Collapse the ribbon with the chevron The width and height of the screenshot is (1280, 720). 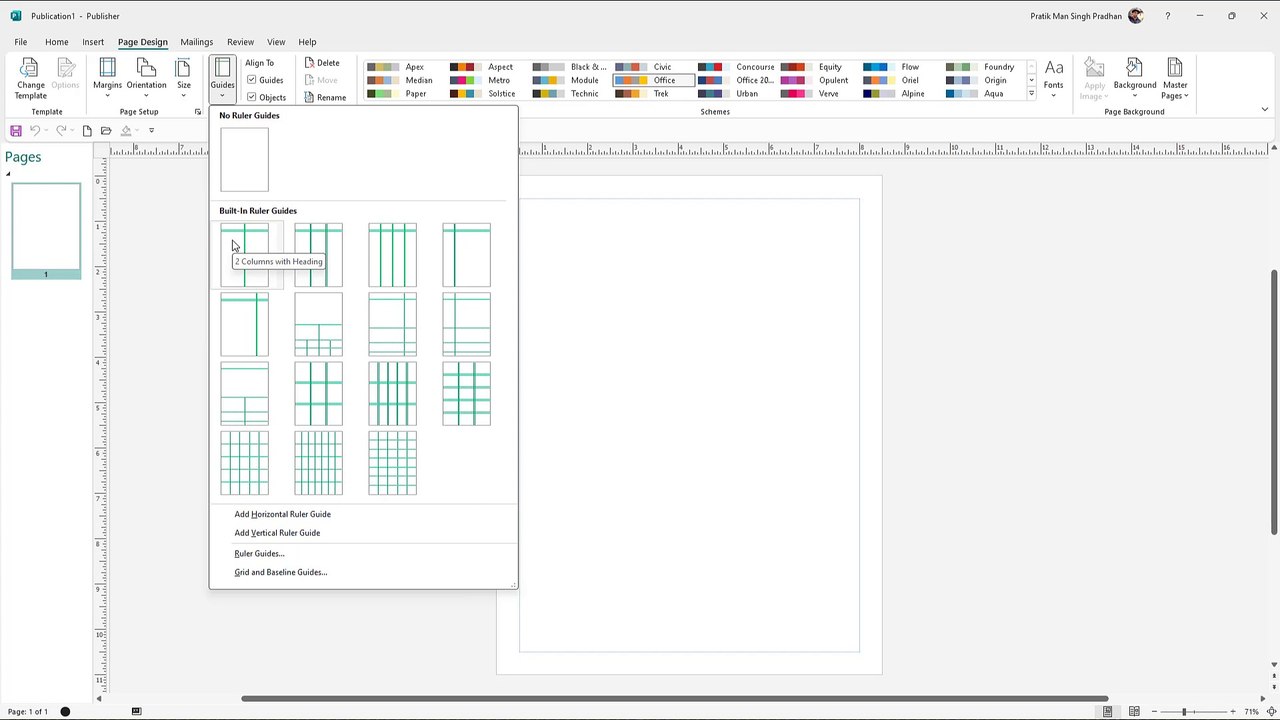[1265, 110]
